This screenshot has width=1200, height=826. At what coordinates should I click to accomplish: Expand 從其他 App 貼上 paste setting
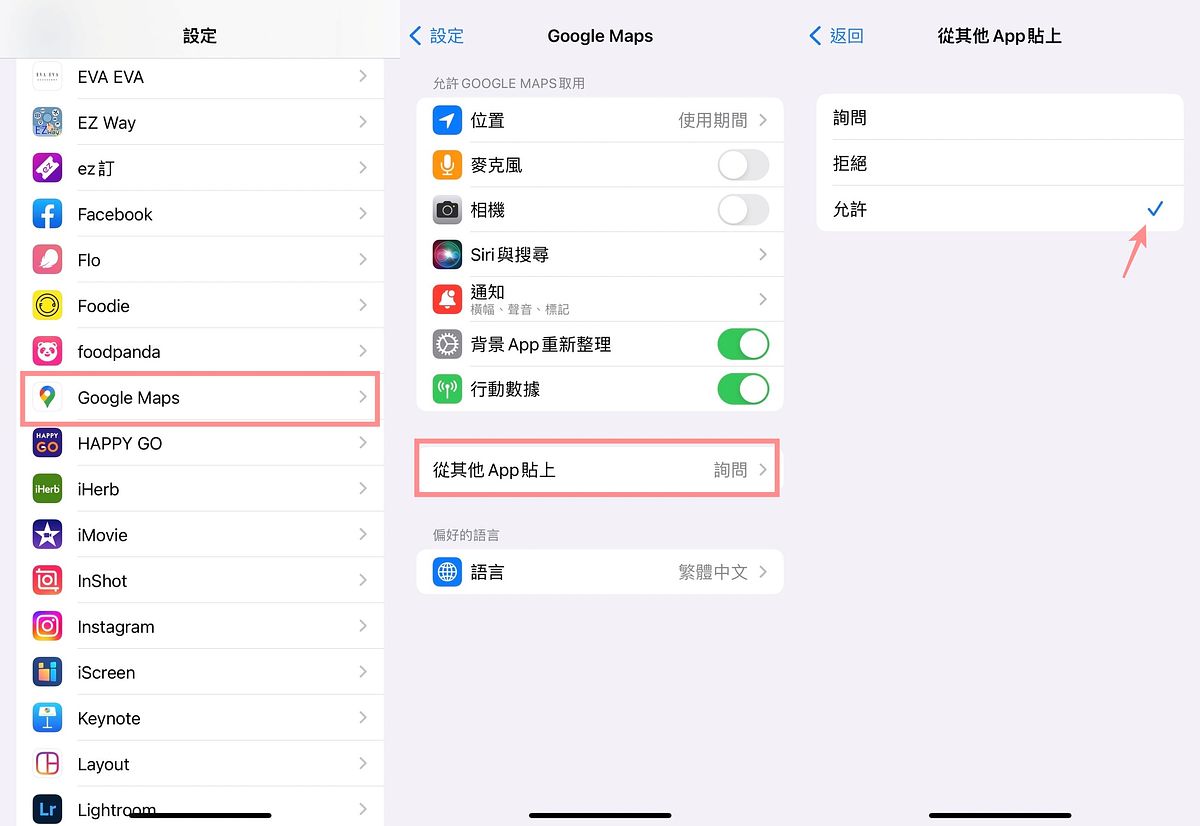(x=599, y=469)
